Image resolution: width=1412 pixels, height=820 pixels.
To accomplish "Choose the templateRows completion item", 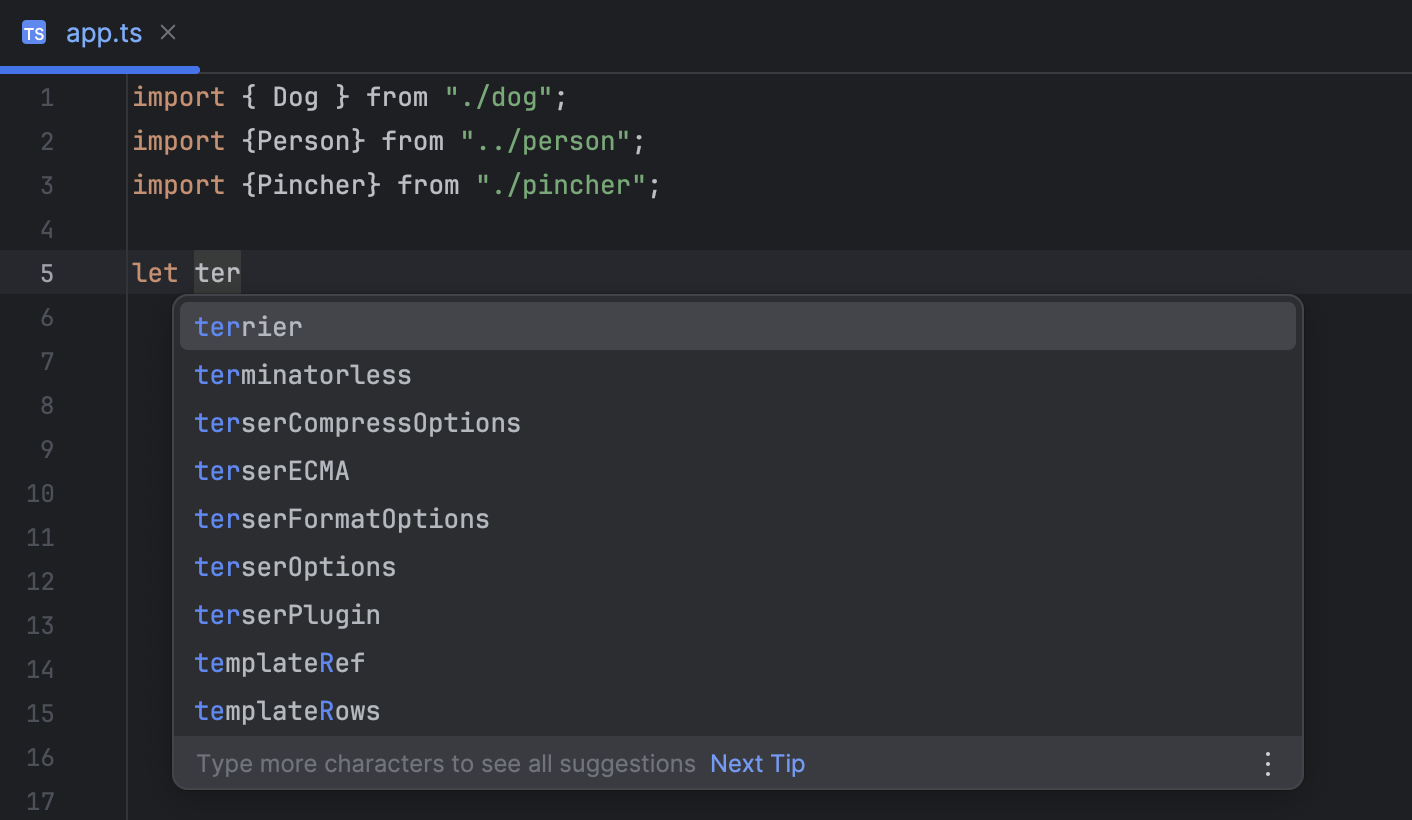I will tap(287, 710).
